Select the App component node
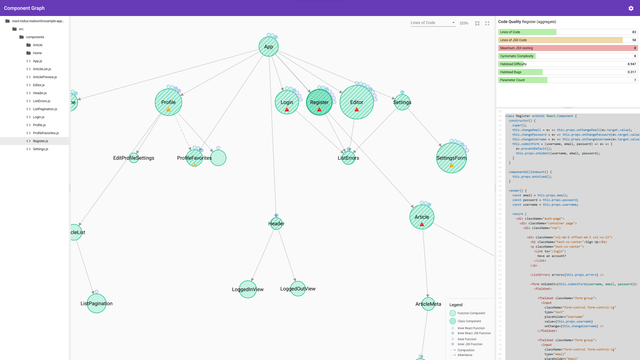This screenshot has width=640, height=360. (x=269, y=47)
